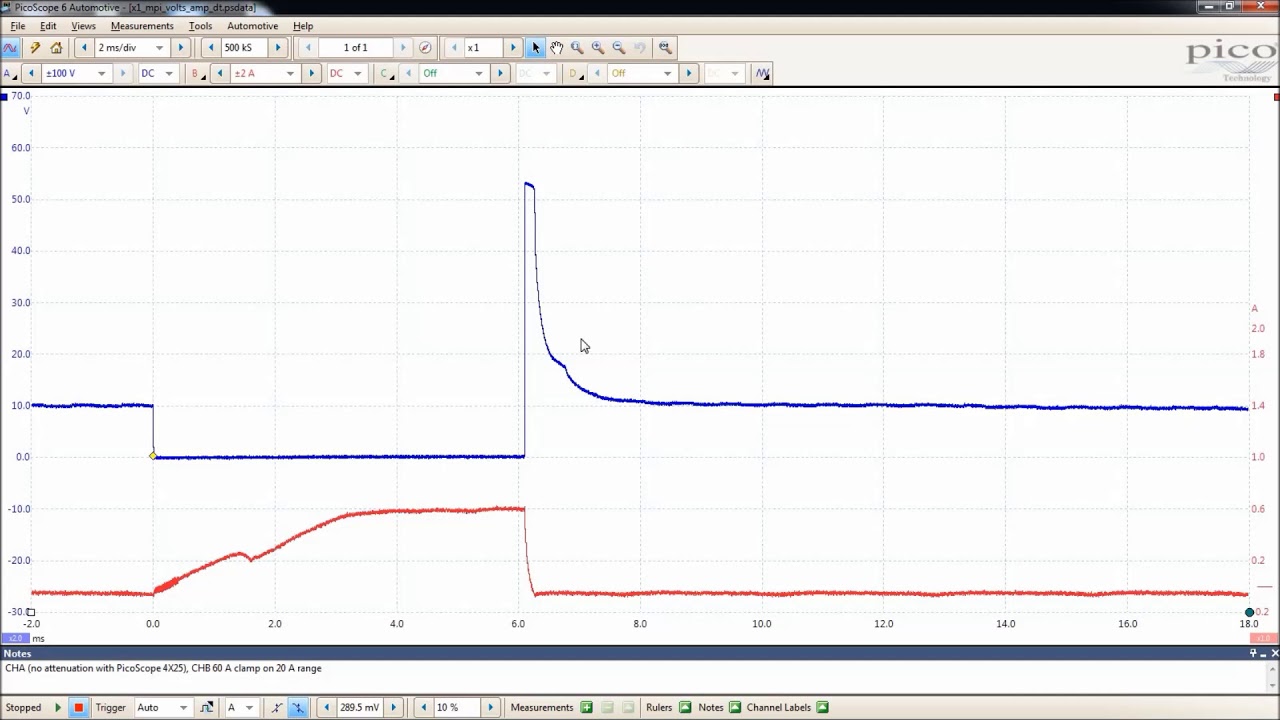Decrease the 500 kS sample count
1280x720 pixels.
pos(210,48)
